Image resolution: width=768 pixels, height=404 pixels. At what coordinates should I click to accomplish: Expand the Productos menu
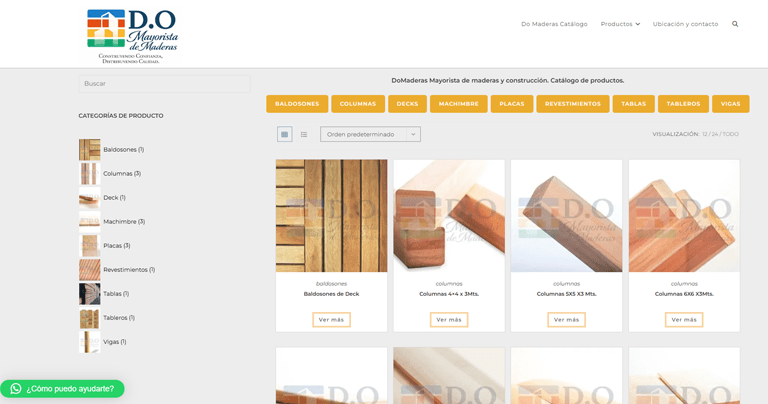(x=620, y=24)
